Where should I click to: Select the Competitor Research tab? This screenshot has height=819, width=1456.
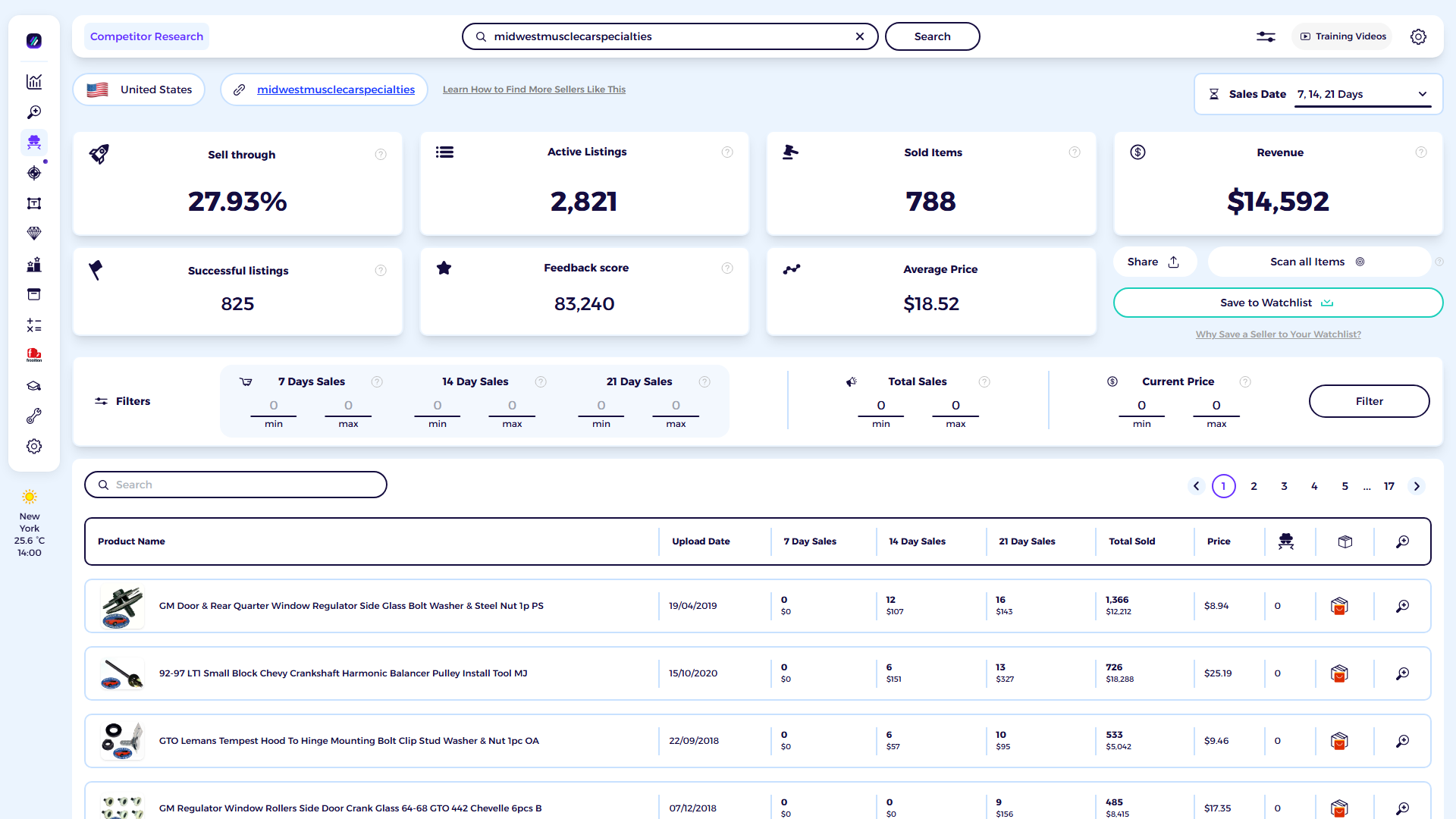click(146, 36)
